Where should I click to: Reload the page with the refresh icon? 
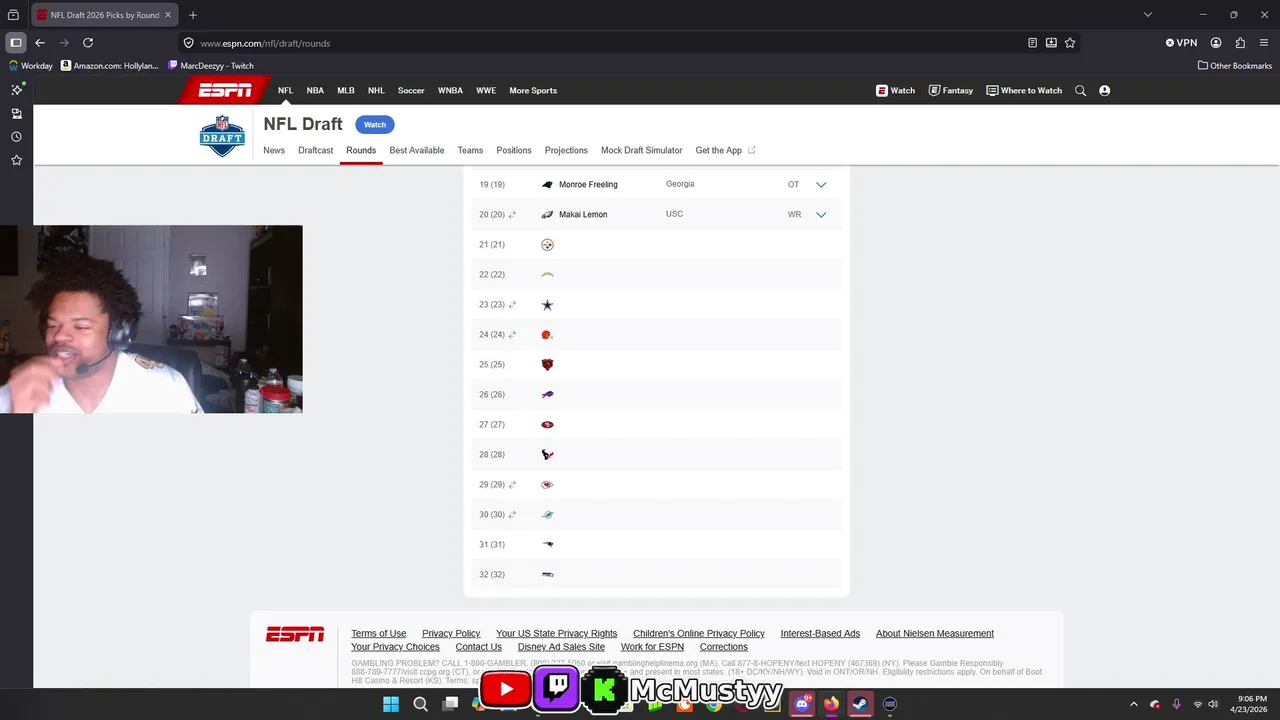(x=88, y=43)
